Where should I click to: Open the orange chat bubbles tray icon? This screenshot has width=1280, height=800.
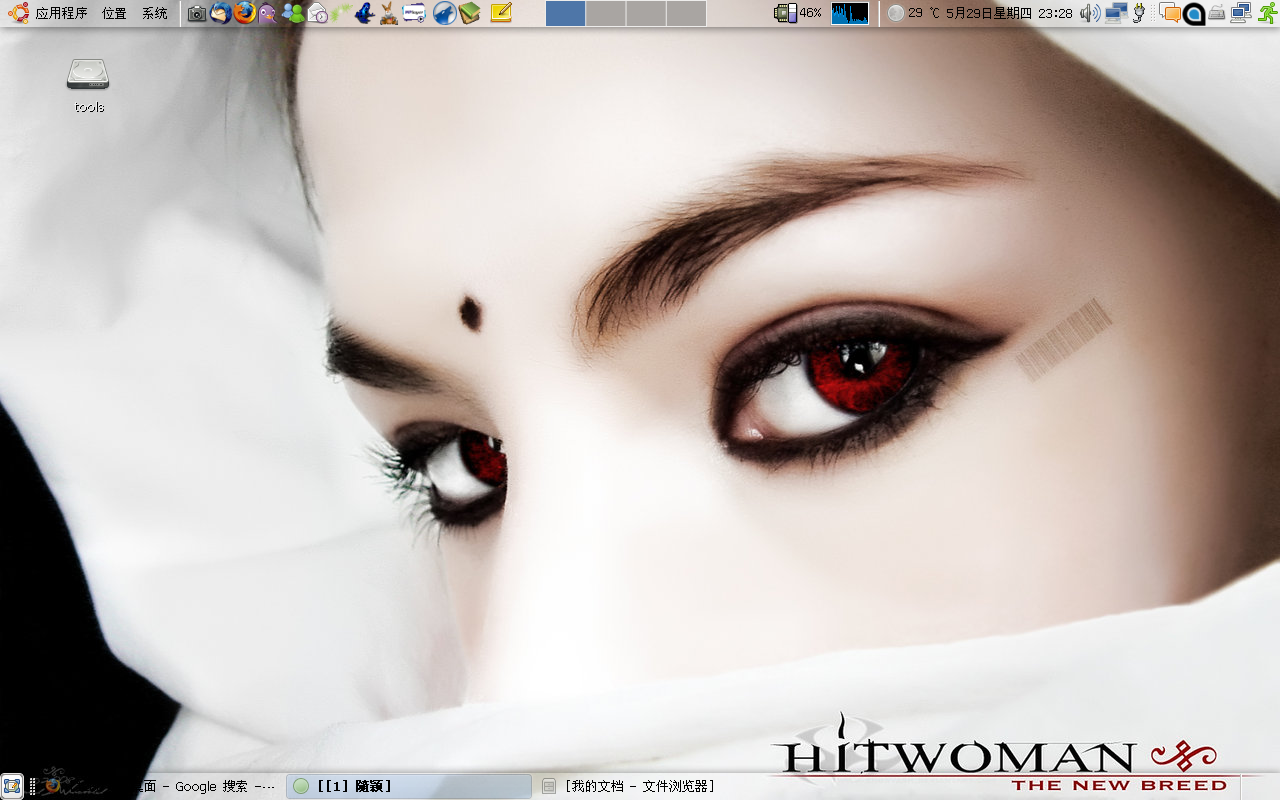tap(1169, 13)
